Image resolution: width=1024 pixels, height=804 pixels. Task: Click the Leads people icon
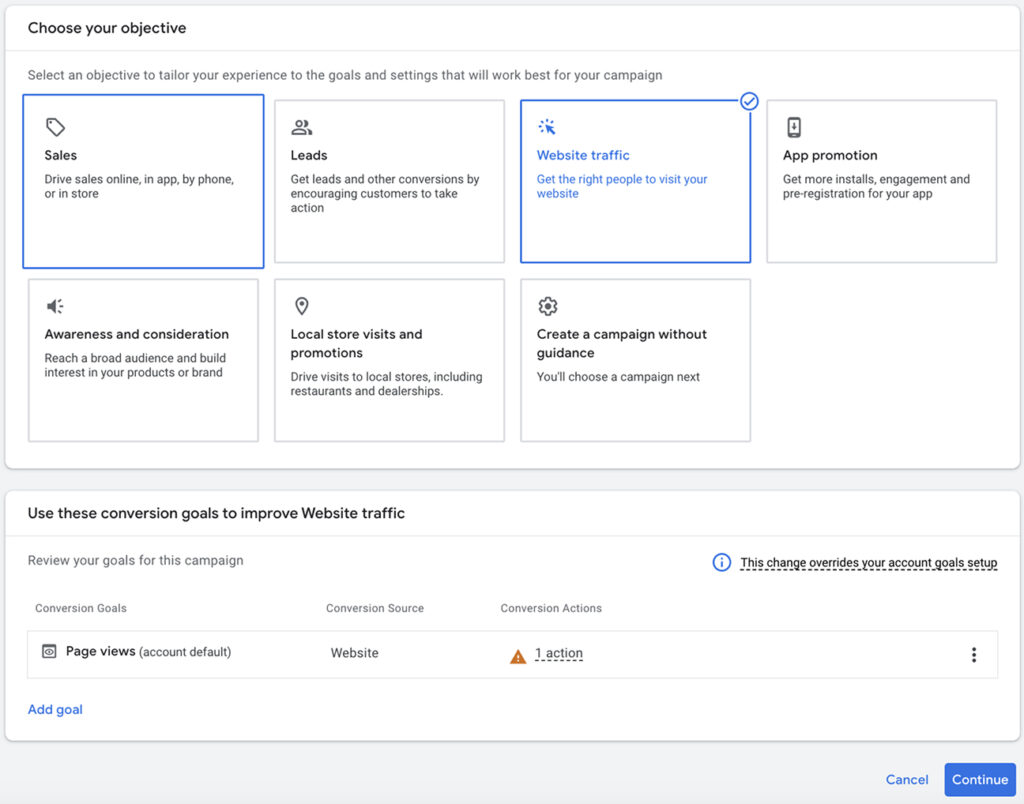tap(301, 127)
